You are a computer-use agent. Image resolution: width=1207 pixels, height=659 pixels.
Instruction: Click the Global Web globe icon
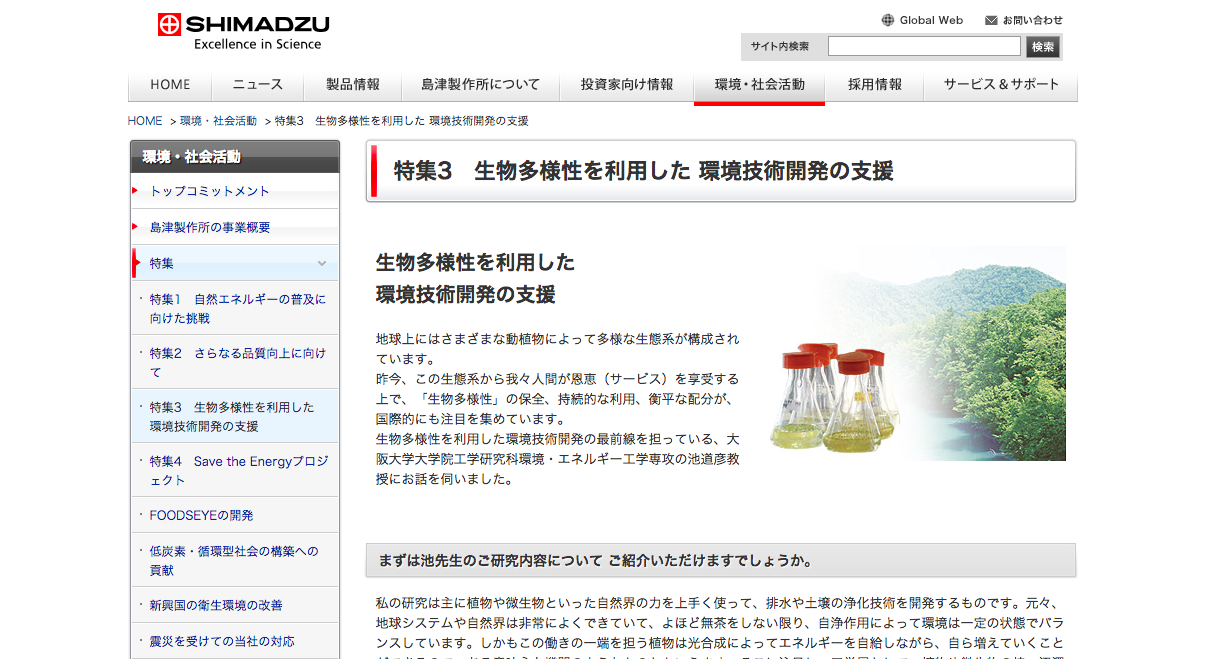click(x=887, y=20)
